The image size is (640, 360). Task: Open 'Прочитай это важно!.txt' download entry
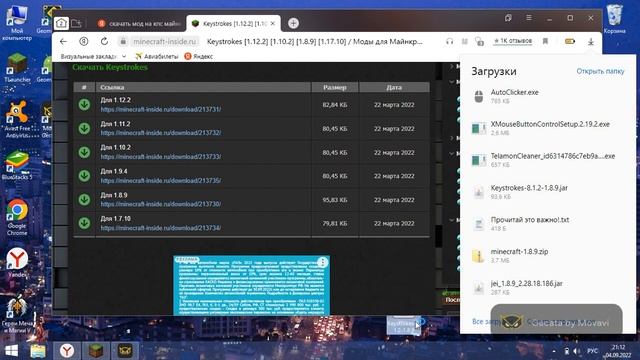(548, 224)
